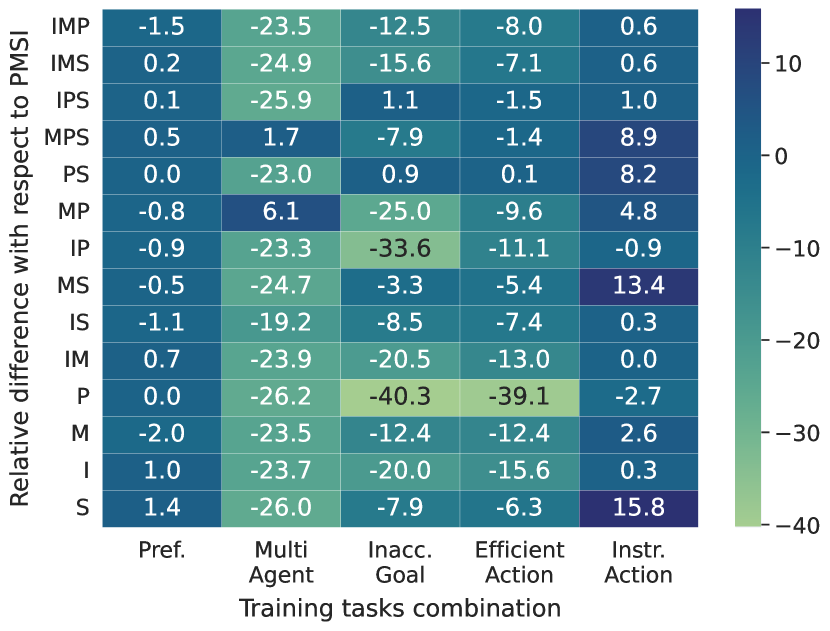Click the -25.9 cell in row IPS

tap(281, 100)
